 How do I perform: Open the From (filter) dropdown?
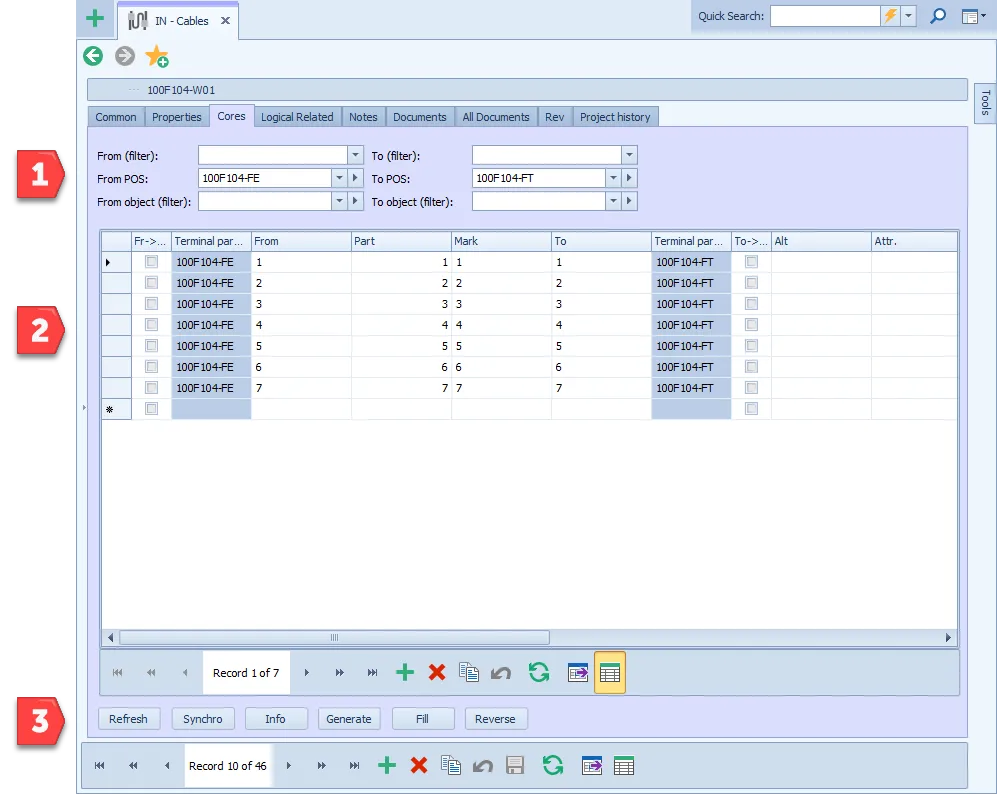(355, 155)
